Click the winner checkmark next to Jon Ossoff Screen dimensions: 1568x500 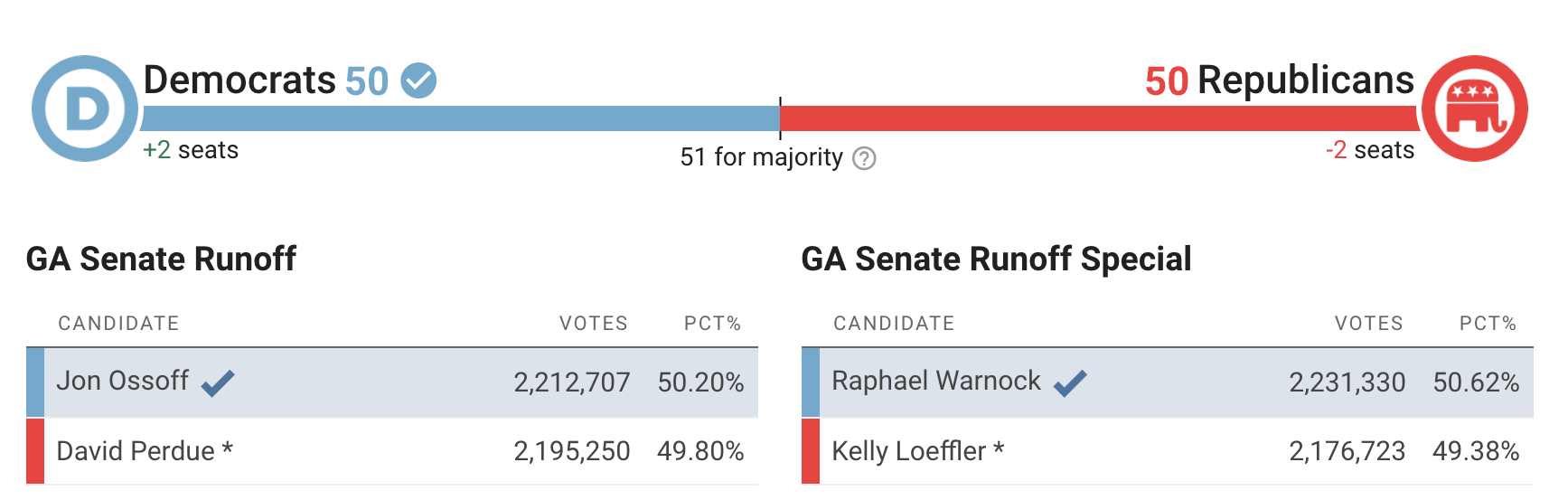[218, 383]
